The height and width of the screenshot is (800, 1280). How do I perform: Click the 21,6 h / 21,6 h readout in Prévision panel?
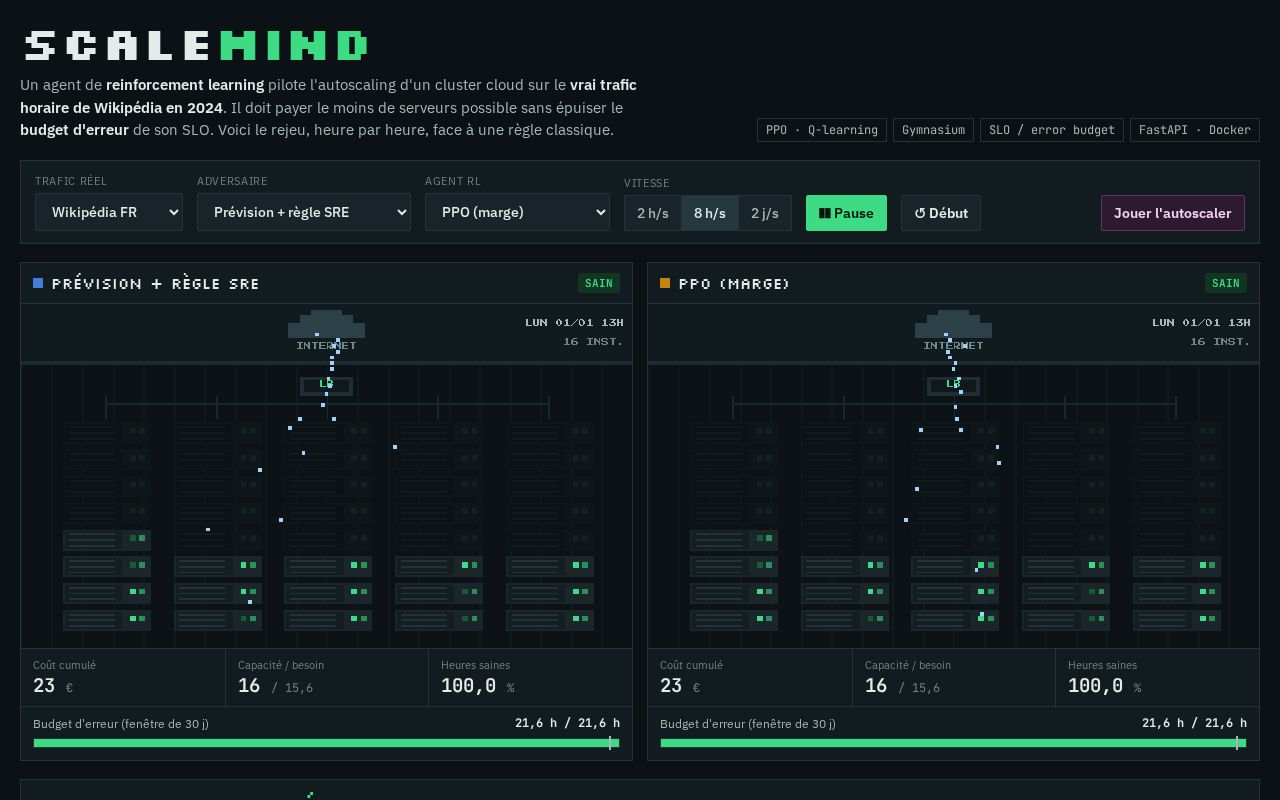point(567,723)
